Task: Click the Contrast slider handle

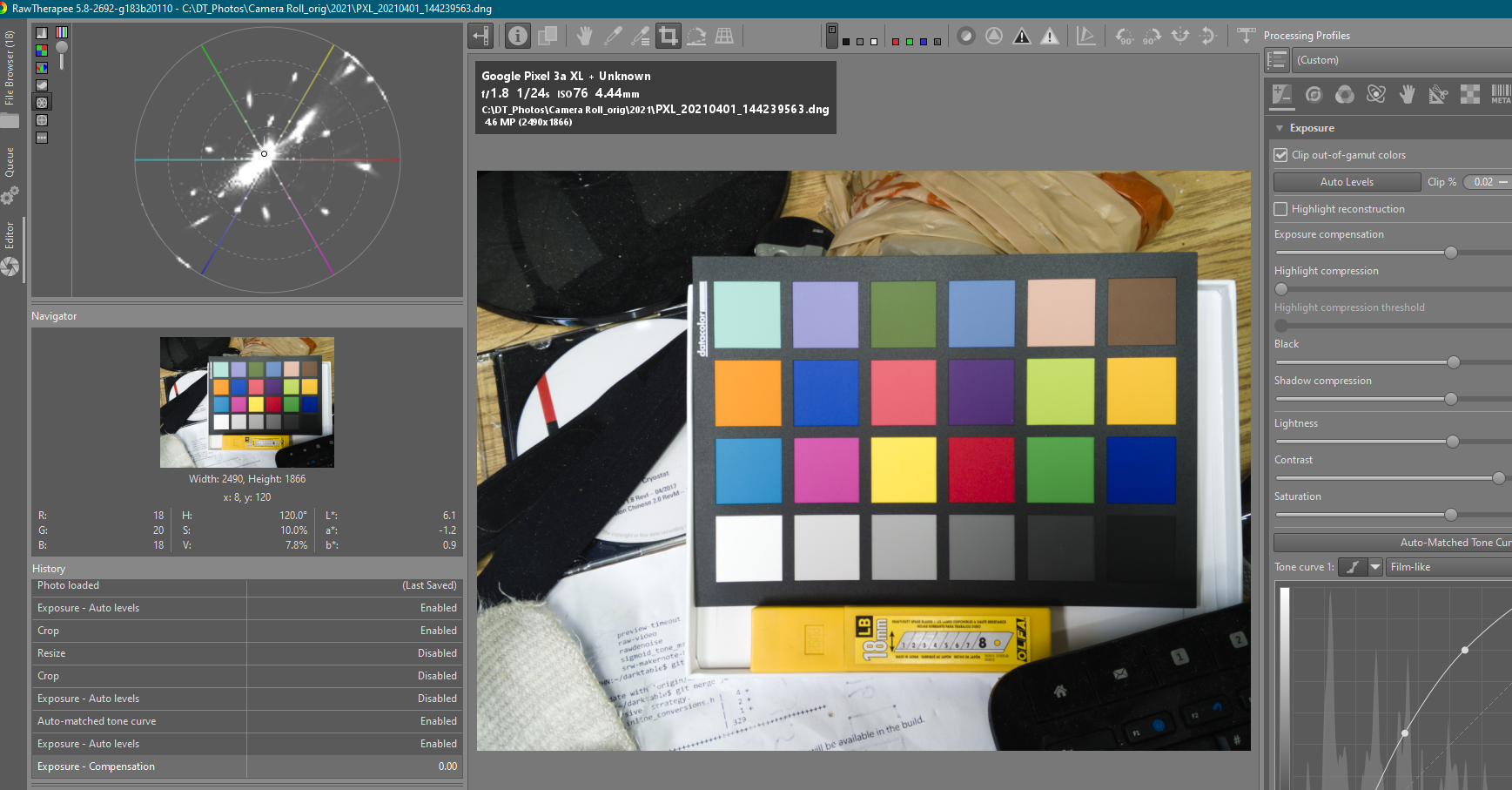Action: [1499, 478]
